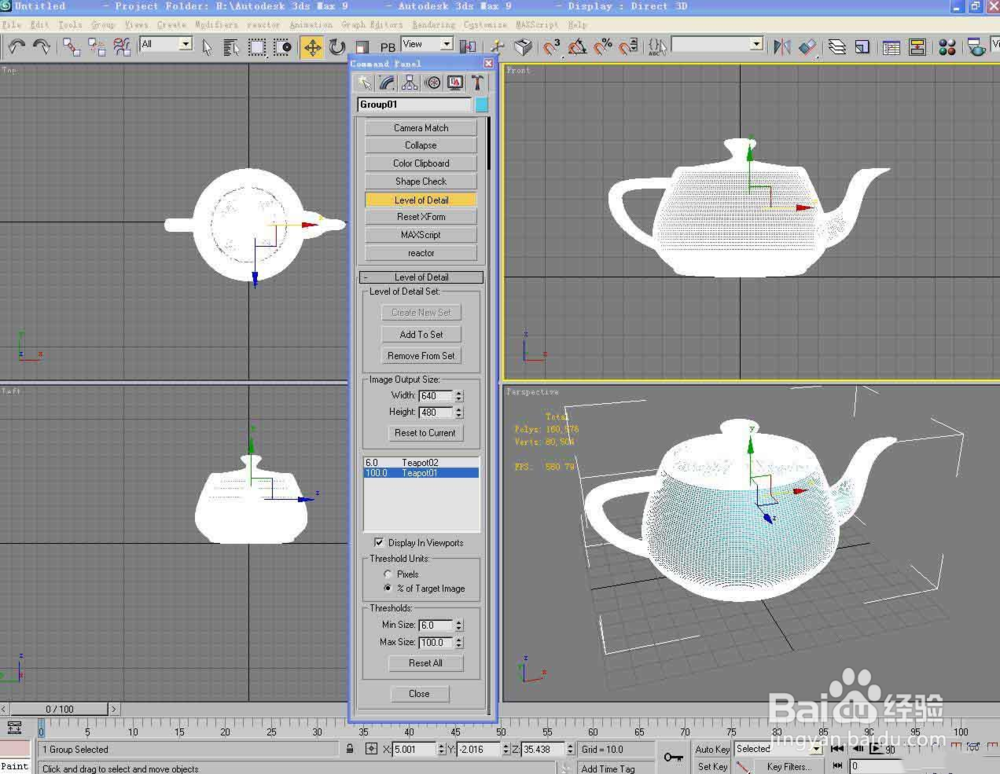Screen dimensions: 1000x774
Task: Click the reactor utility button
Action: (x=421, y=253)
